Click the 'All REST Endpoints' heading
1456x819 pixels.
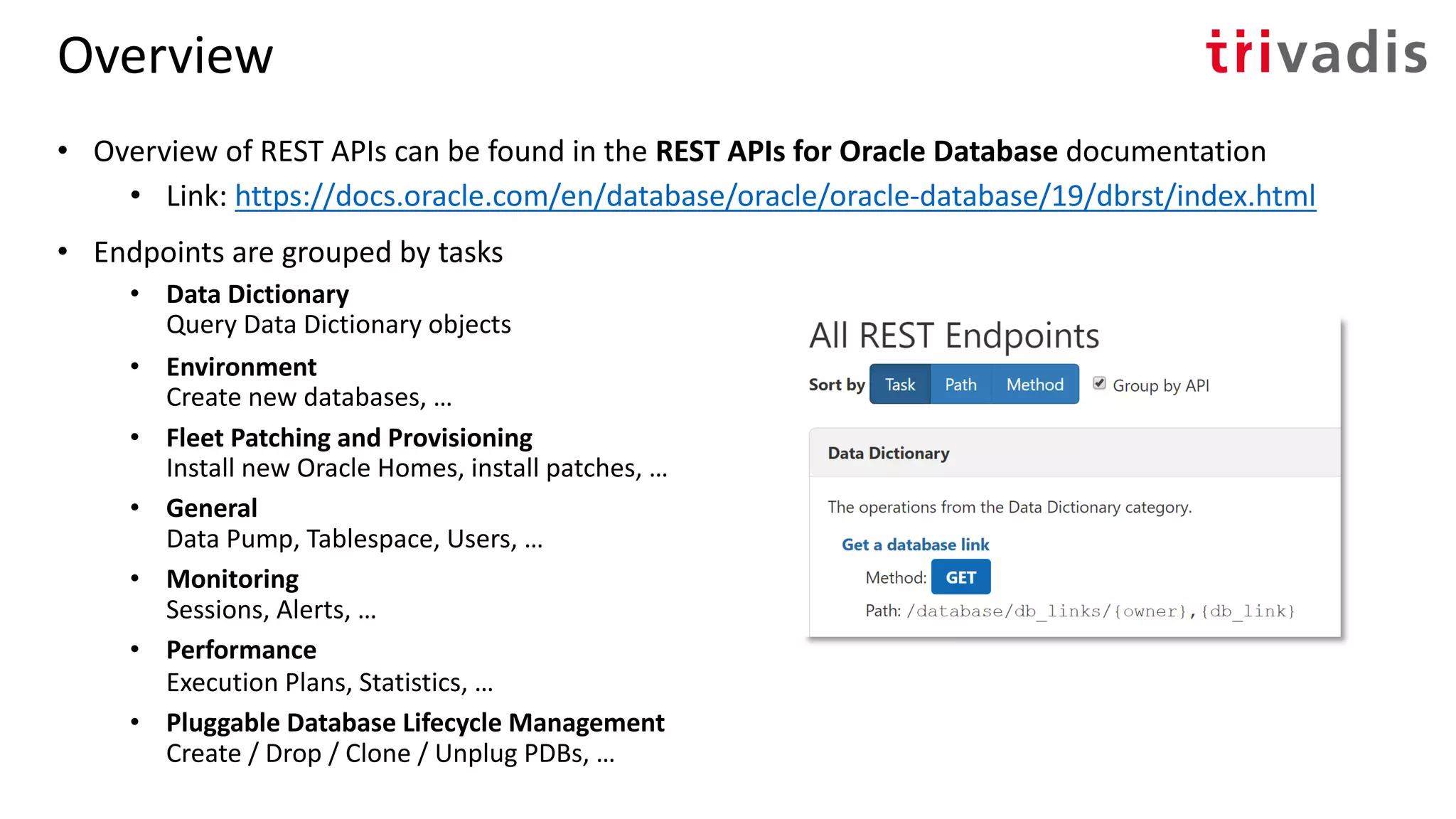(954, 336)
